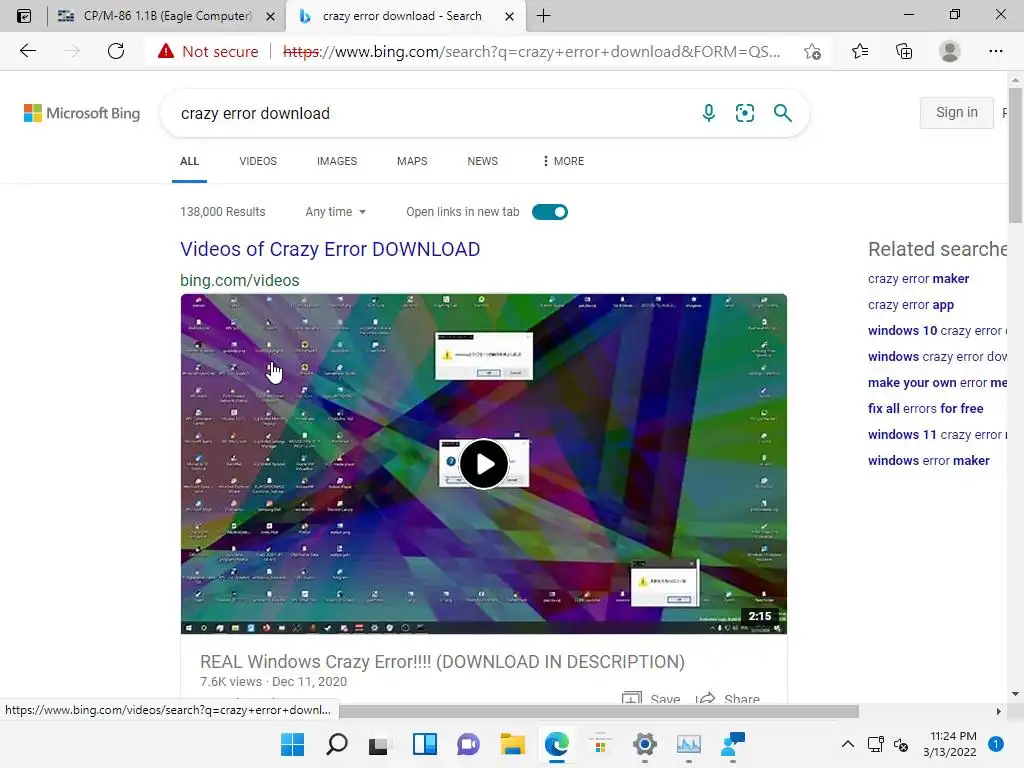Switch to the NEWS tab
The image size is (1024, 768).
click(x=483, y=161)
